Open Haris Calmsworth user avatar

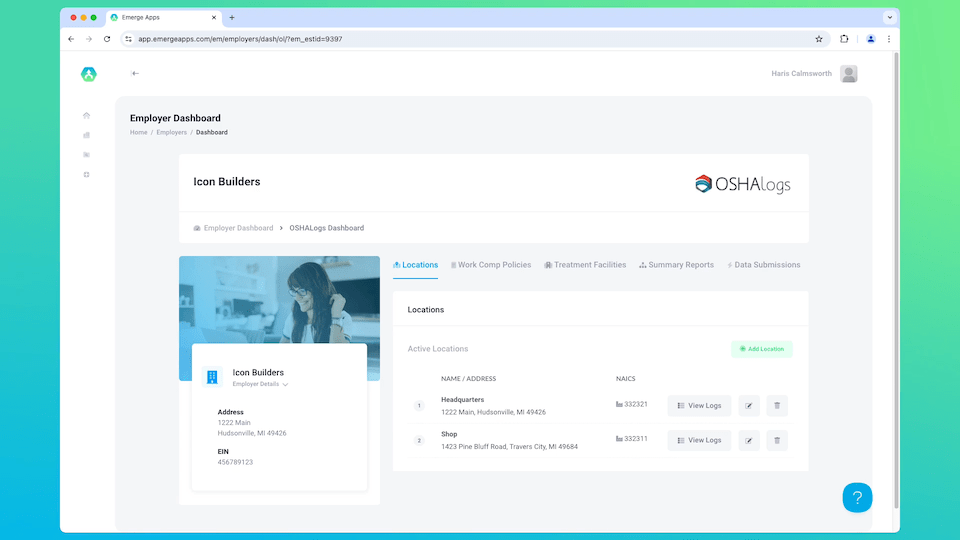pyautogui.click(x=849, y=73)
